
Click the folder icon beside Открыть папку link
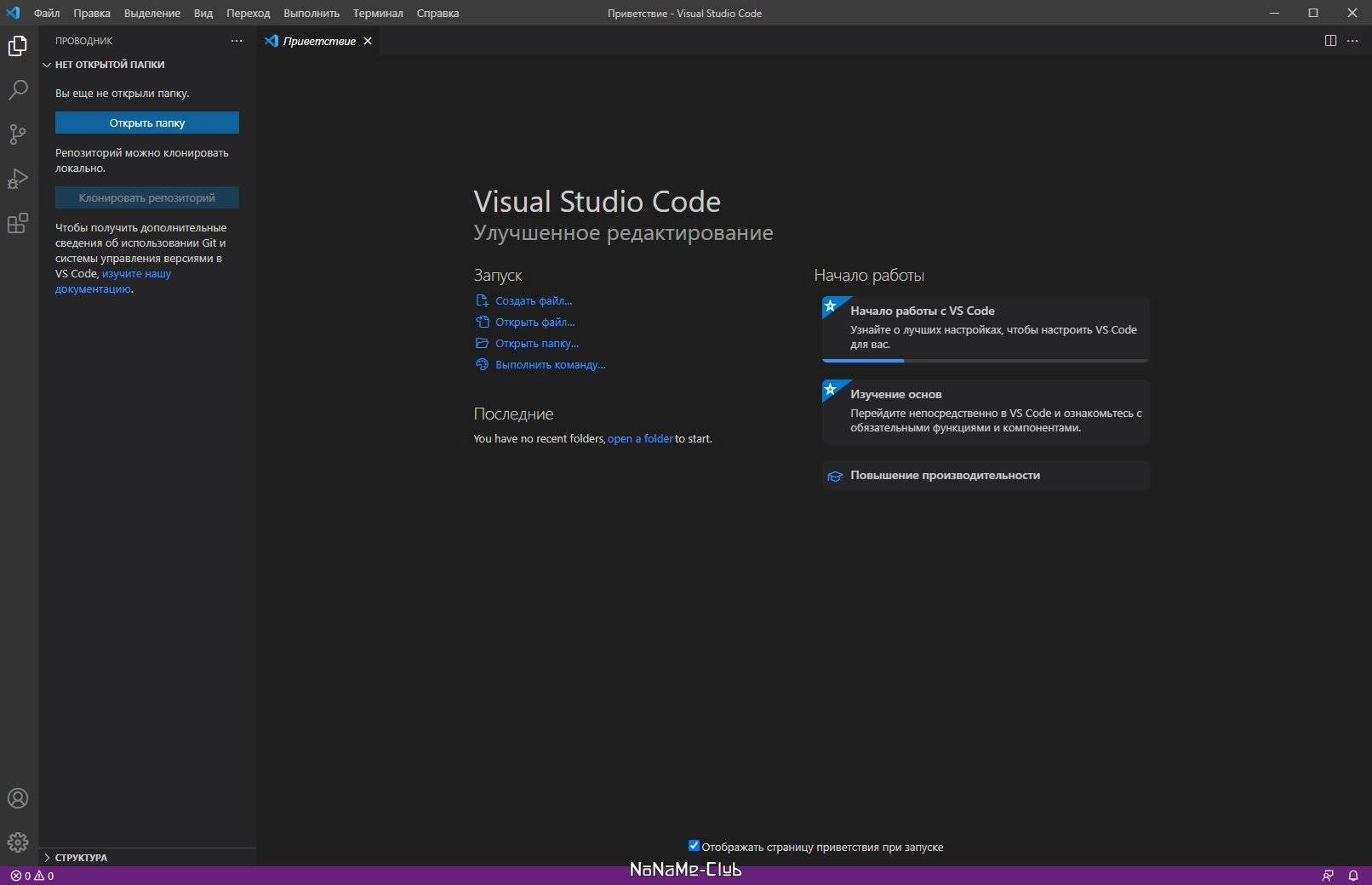point(482,343)
